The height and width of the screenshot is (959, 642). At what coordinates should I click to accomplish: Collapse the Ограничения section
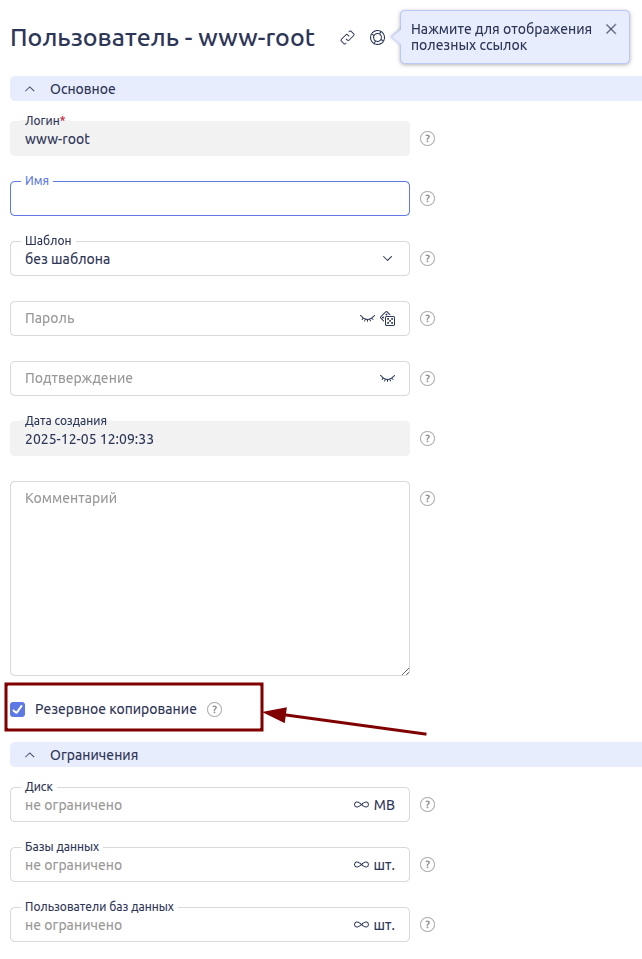29,755
